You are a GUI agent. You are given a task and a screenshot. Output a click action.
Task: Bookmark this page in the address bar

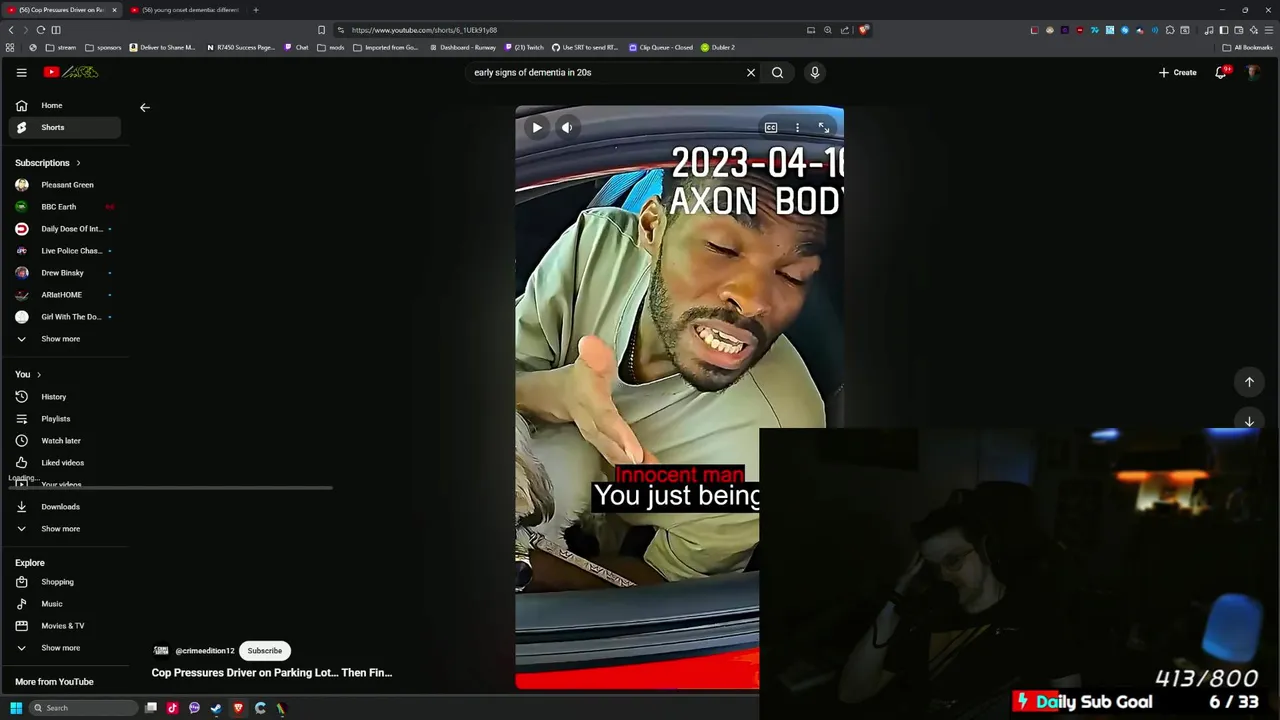point(321,30)
